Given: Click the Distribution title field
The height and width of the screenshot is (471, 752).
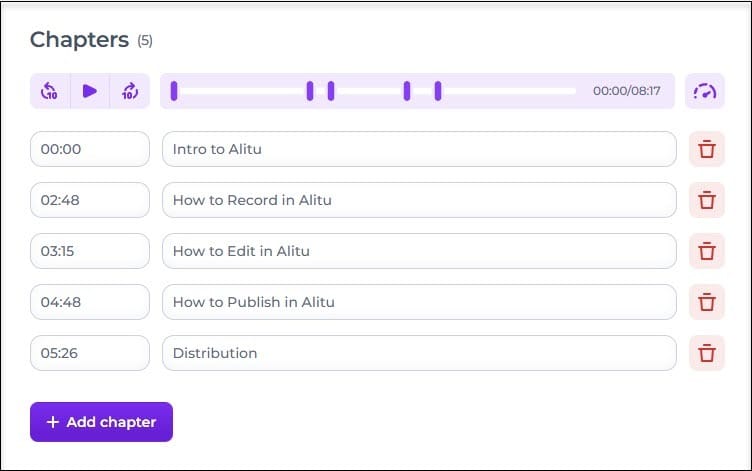Looking at the screenshot, I should pos(419,353).
